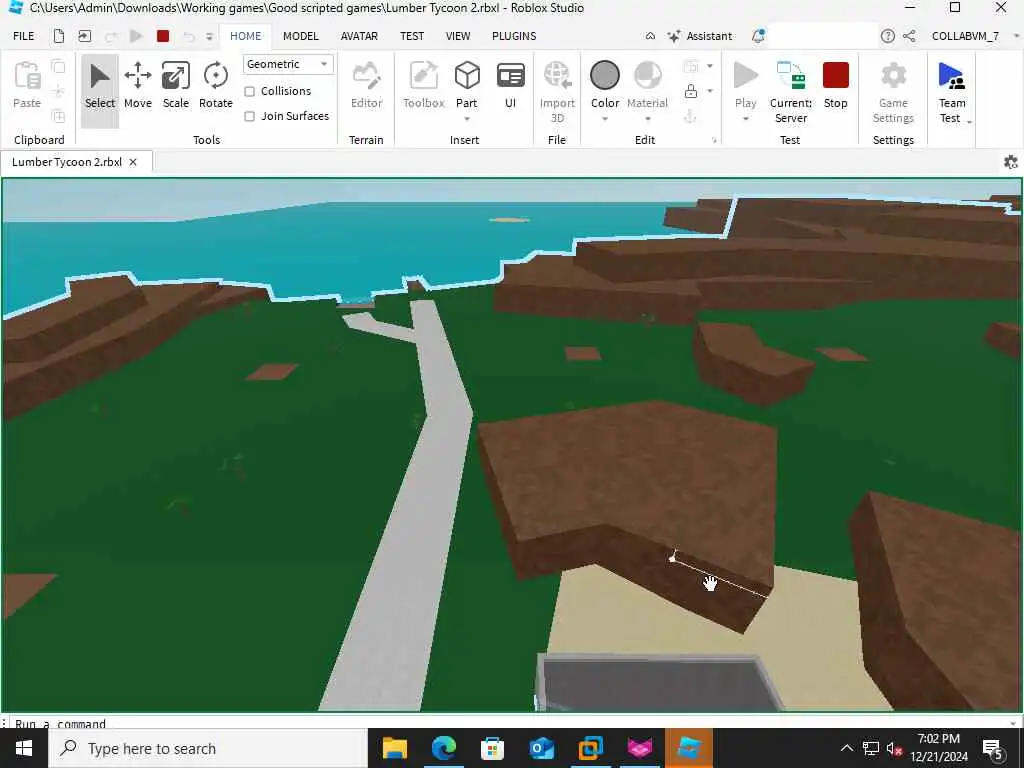Switch to the MODEL ribbon tab
This screenshot has height=768, width=1024.
coord(300,36)
